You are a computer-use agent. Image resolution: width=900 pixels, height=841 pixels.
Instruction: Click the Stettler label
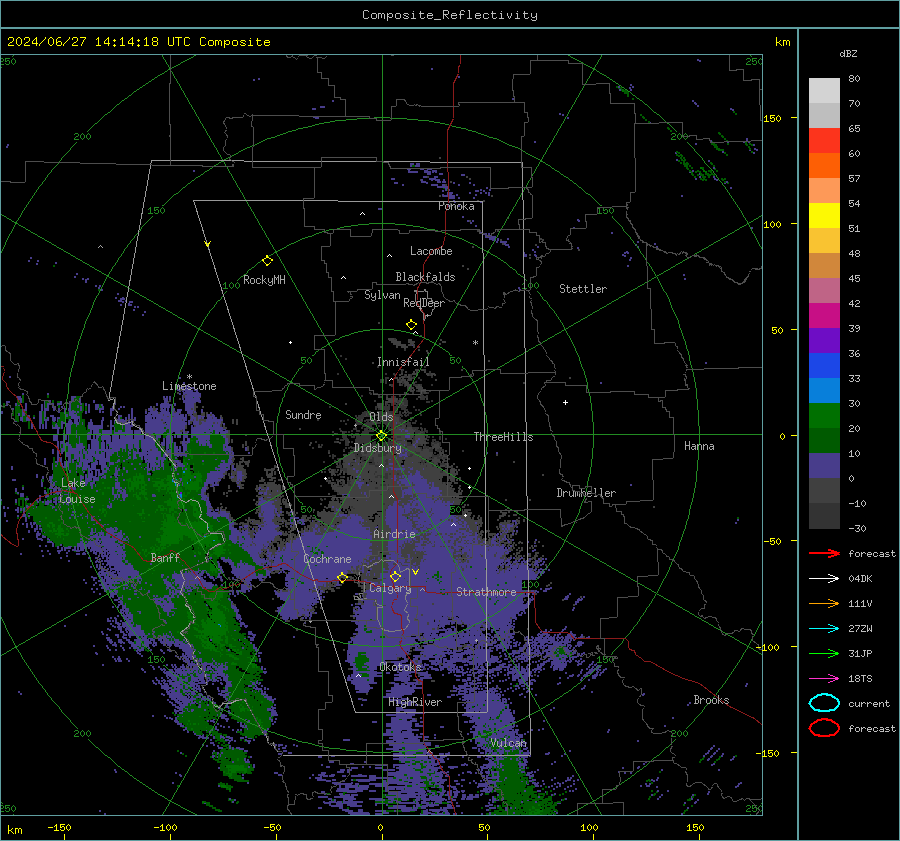(x=583, y=289)
